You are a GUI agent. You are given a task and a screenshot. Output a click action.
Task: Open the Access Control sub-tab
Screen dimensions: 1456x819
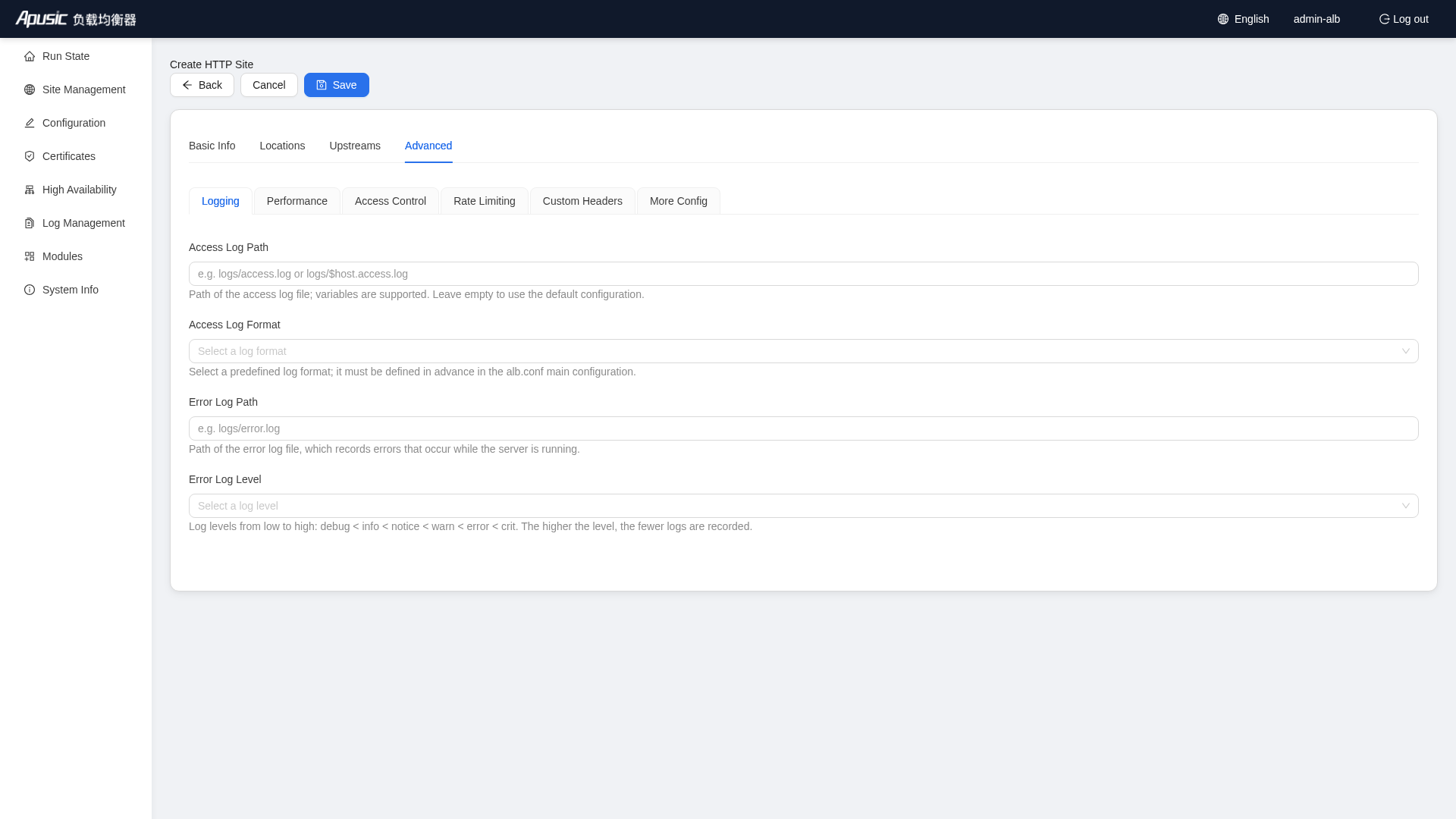tap(391, 201)
